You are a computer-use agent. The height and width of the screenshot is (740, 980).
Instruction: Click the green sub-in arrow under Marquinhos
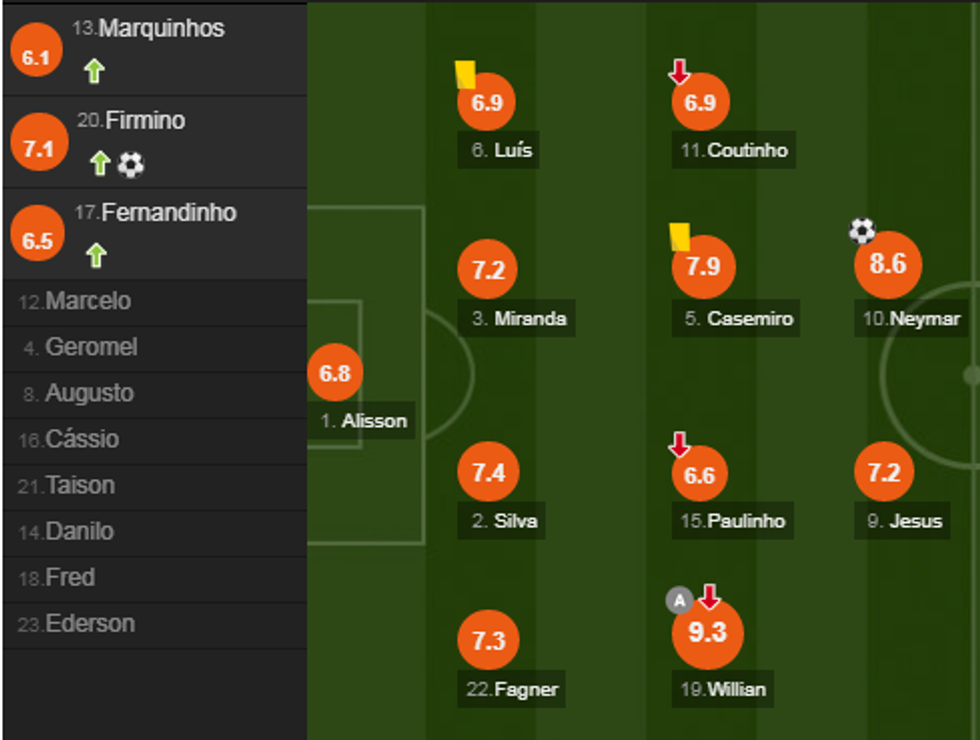[x=94, y=71]
